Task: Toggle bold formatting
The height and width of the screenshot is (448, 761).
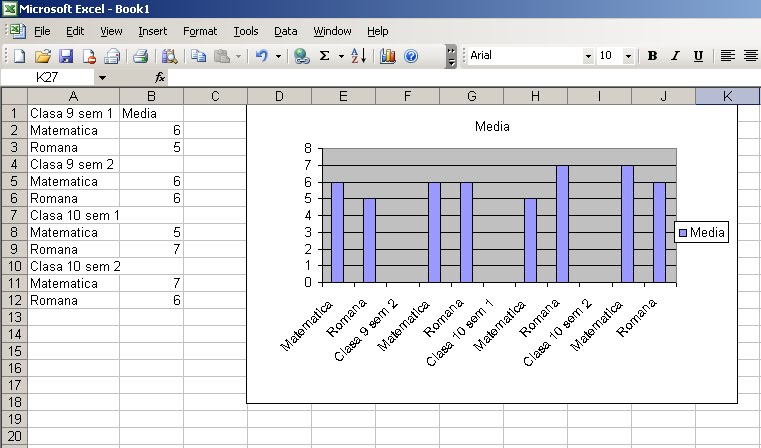Action: click(x=652, y=56)
